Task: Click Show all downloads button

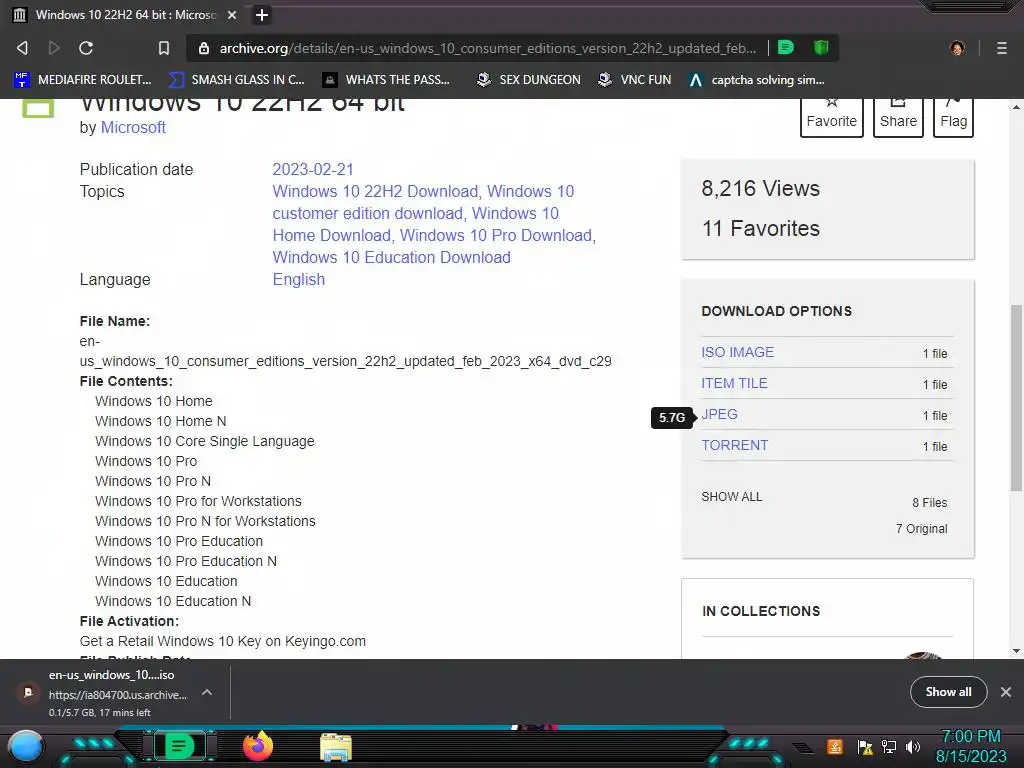Action: click(948, 692)
